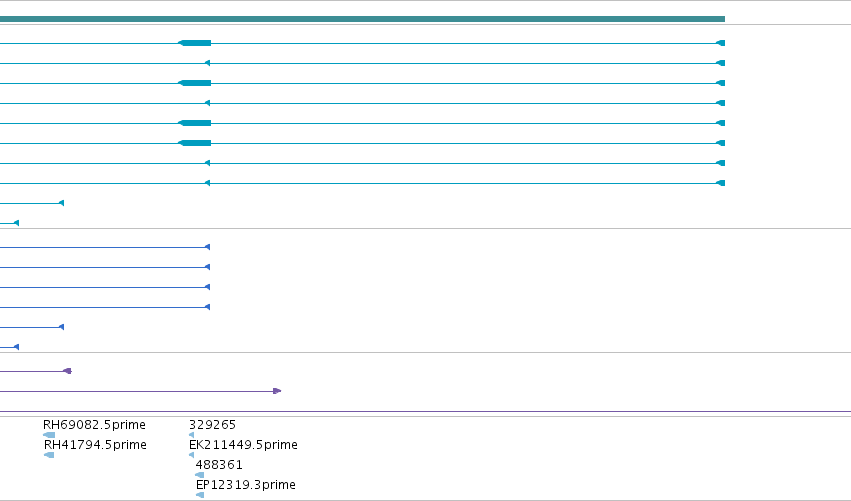Click the 488361 feature label

click(x=219, y=465)
